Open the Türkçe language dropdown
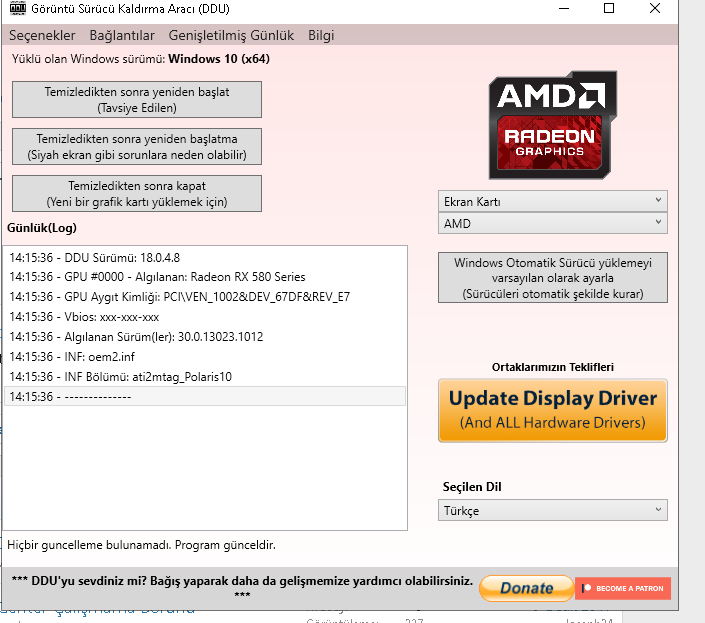 tap(553, 510)
